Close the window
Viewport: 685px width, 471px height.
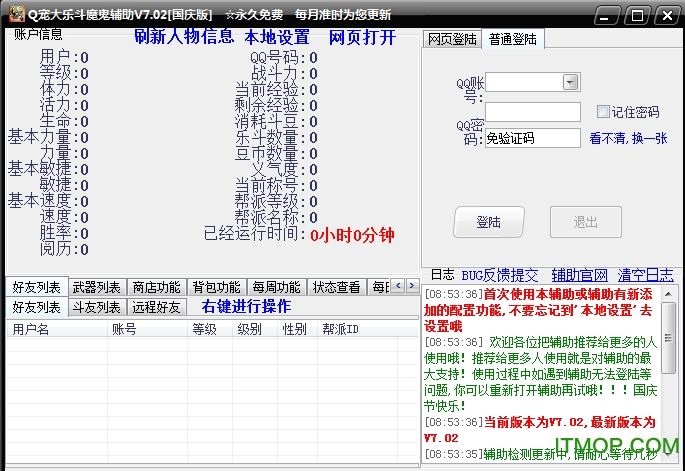coord(668,16)
